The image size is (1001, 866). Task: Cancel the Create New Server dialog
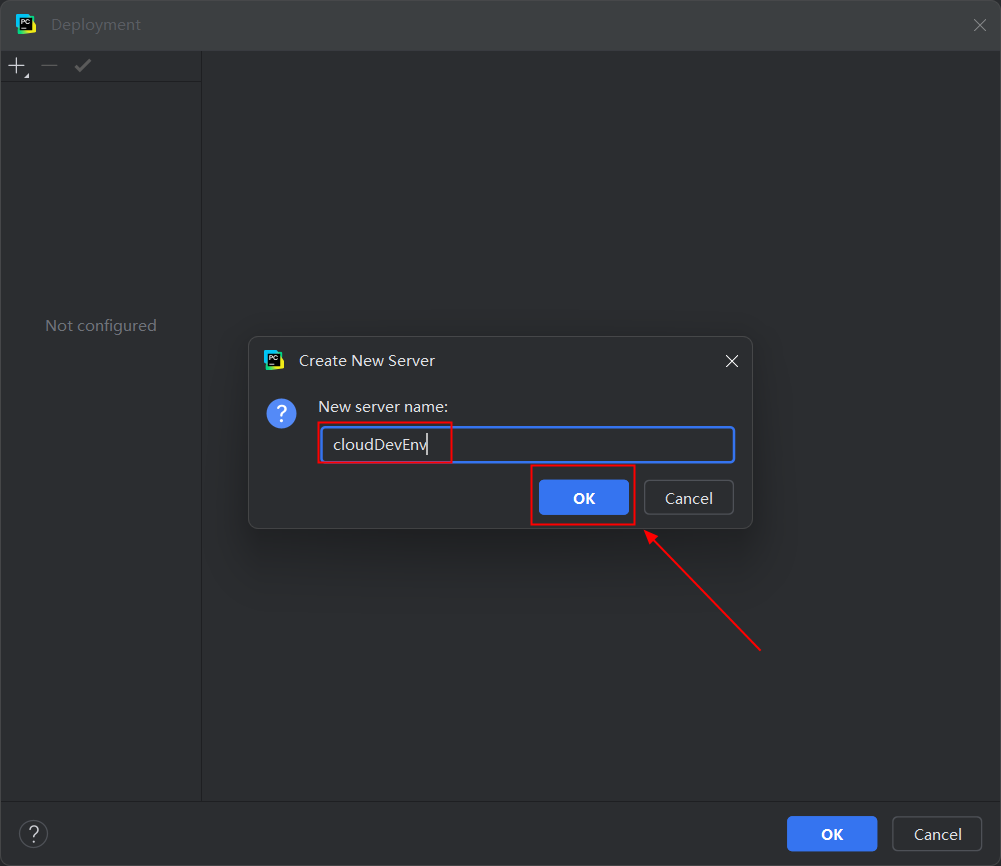[x=688, y=497]
